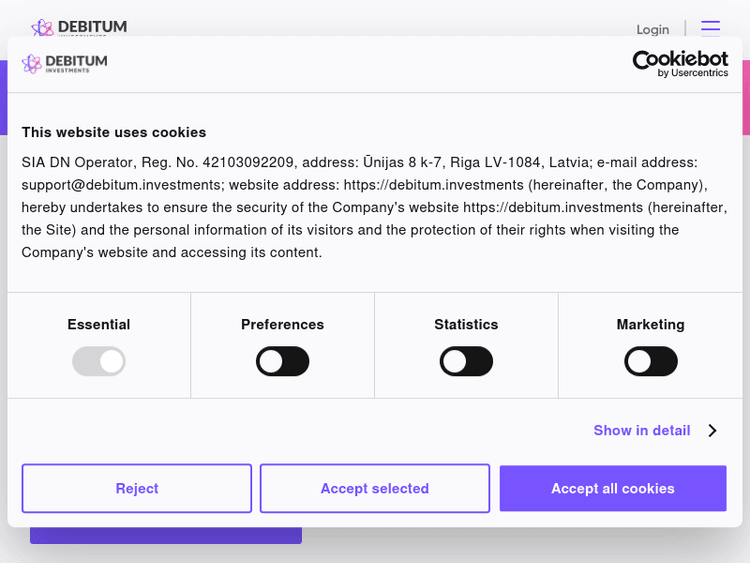Enable the Preferences cookies switch
Screen dimensions: 750x563
point(283,361)
